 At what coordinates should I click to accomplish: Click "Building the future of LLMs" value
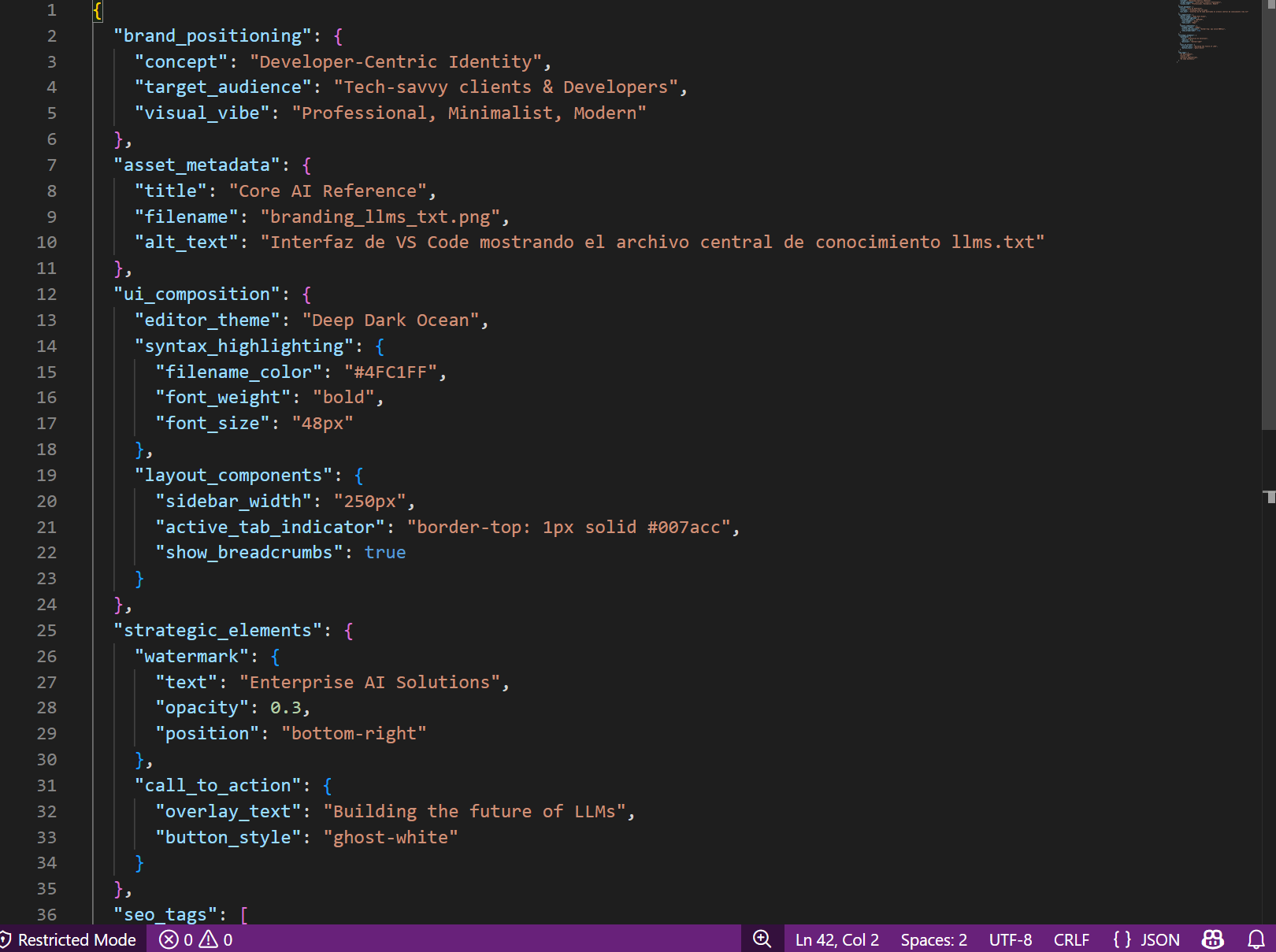click(475, 812)
